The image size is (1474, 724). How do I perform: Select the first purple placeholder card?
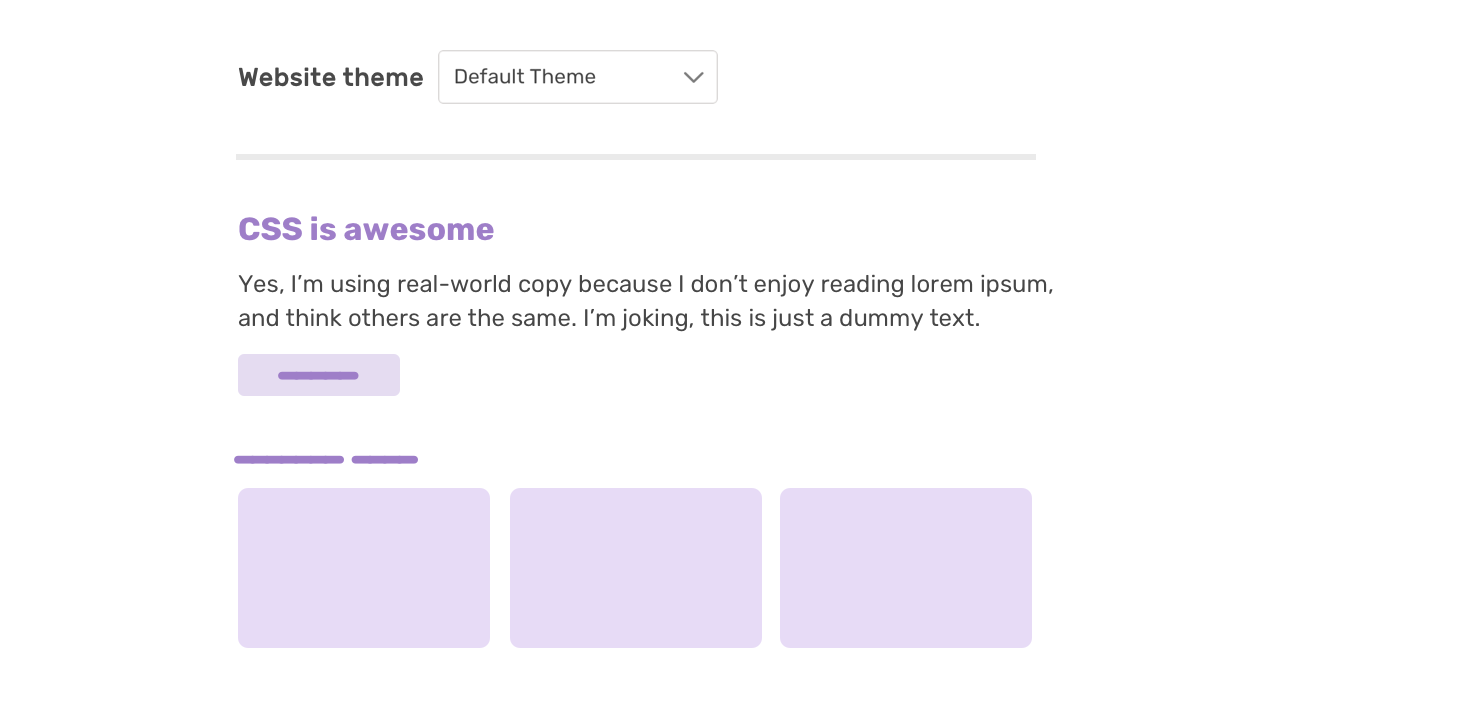coord(364,568)
